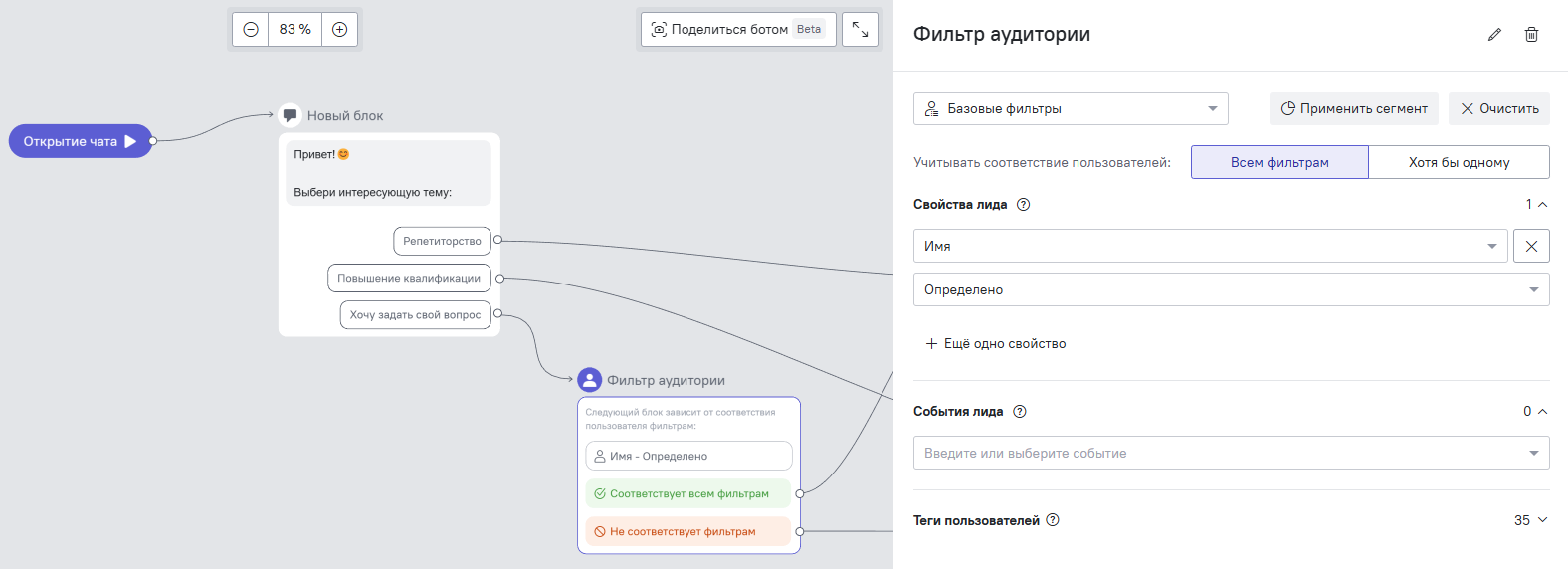Screen dimensions: 1568x569
Task: Click the zoom in plus icon
Action: tap(339, 30)
